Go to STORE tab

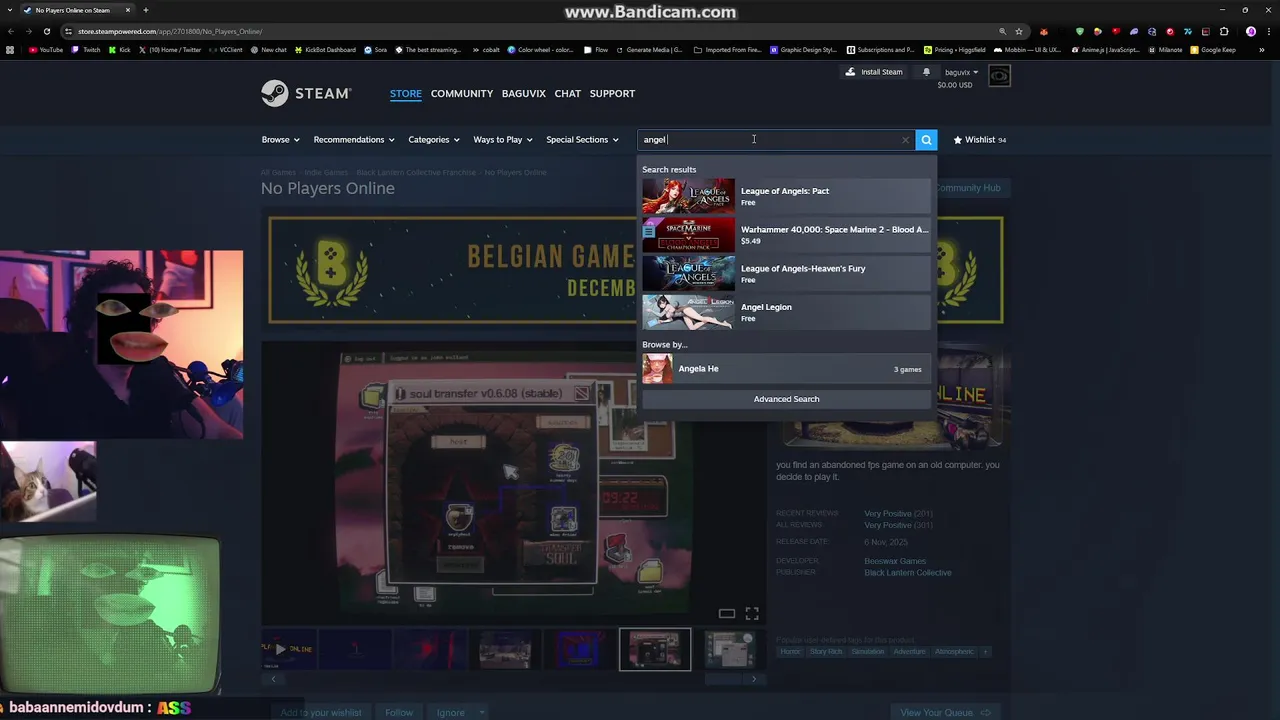(x=405, y=93)
